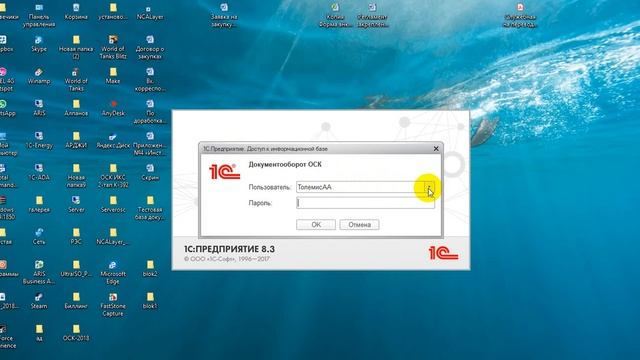This screenshot has width=640, height=360.
Task: Select the UltraISO_P folder
Action: tap(76, 269)
